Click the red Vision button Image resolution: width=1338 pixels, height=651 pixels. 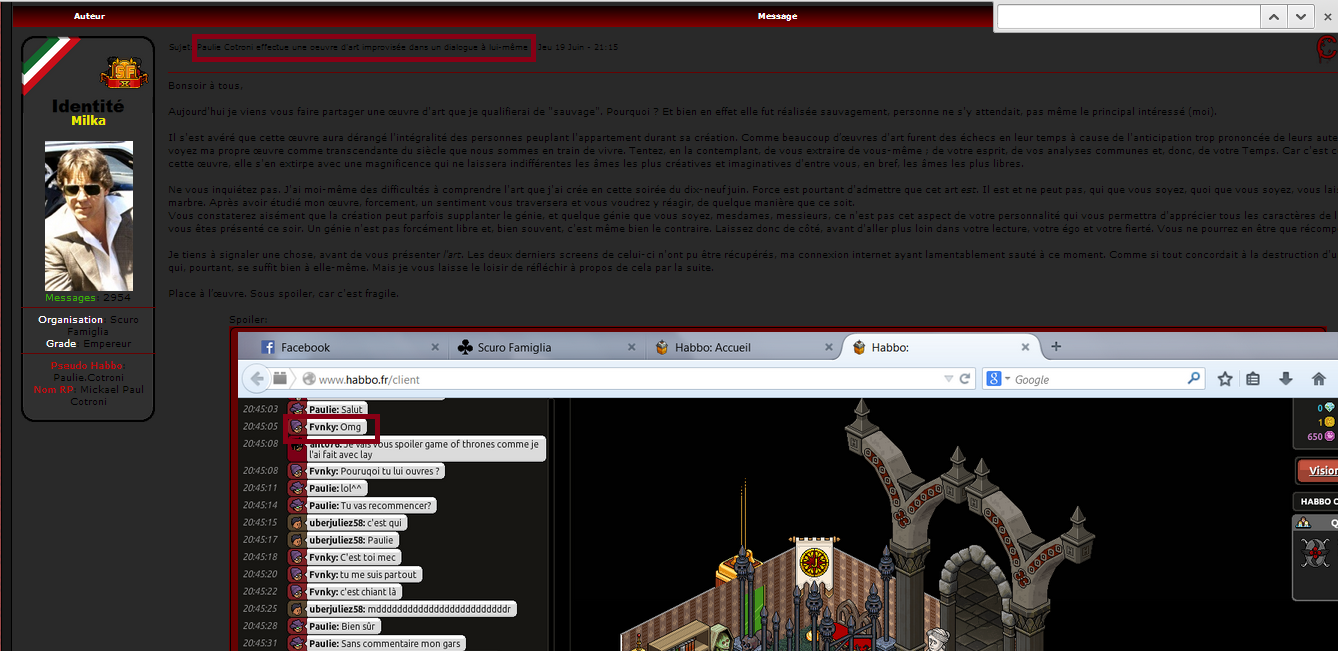(x=1317, y=470)
